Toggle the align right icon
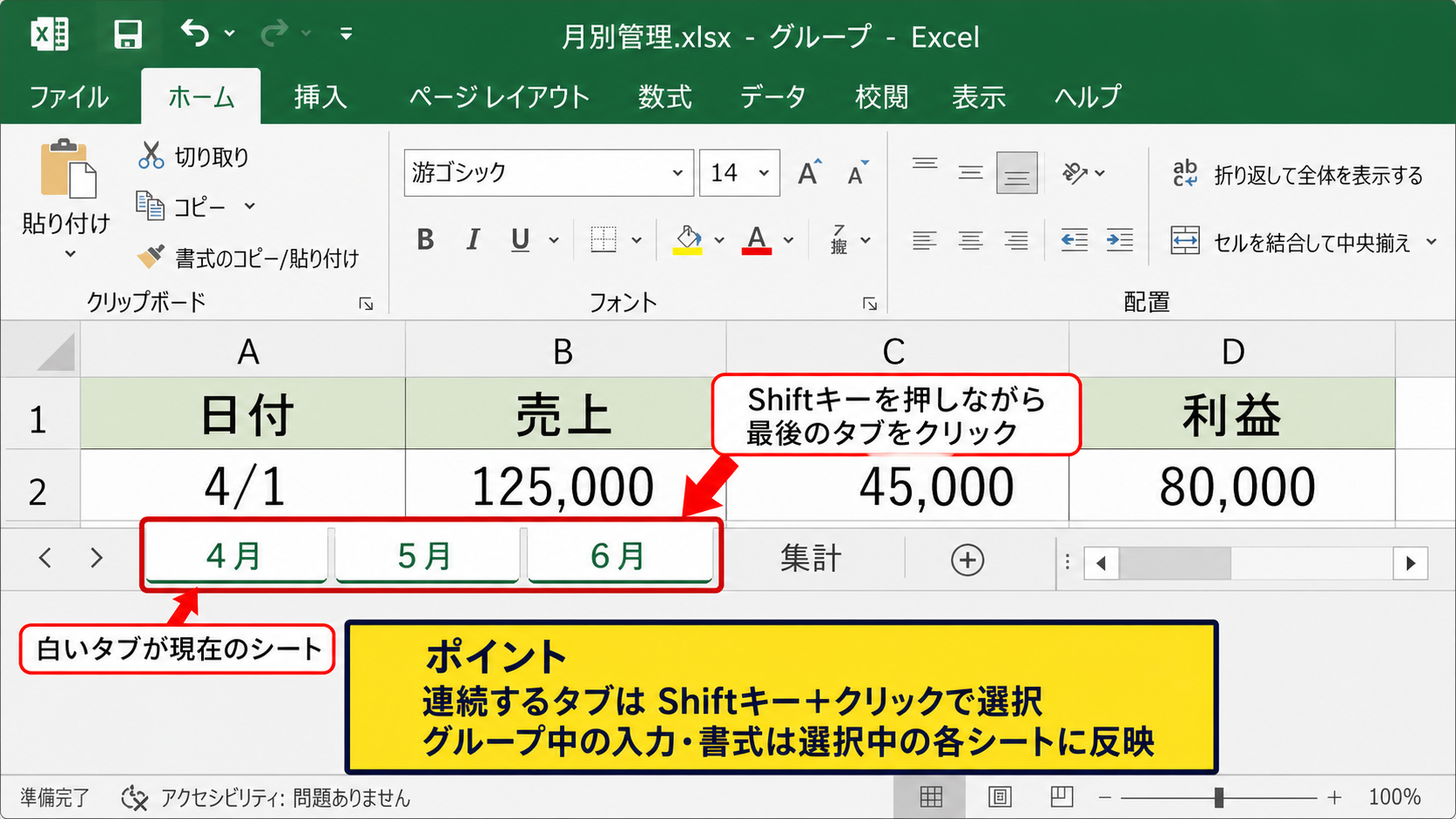1456x819 pixels. click(1016, 240)
